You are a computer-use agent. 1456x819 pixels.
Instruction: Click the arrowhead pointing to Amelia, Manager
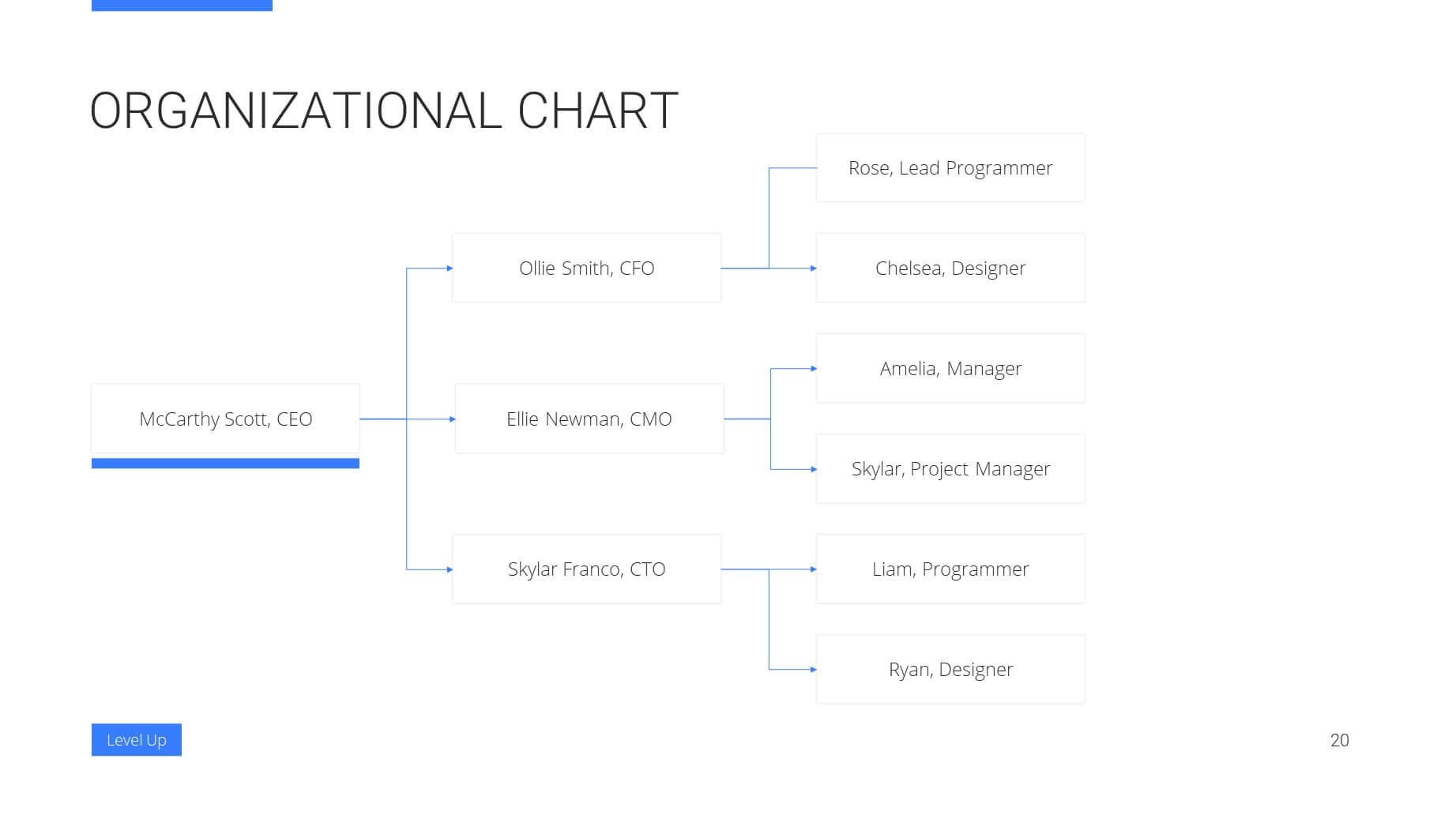coord(814,369)
